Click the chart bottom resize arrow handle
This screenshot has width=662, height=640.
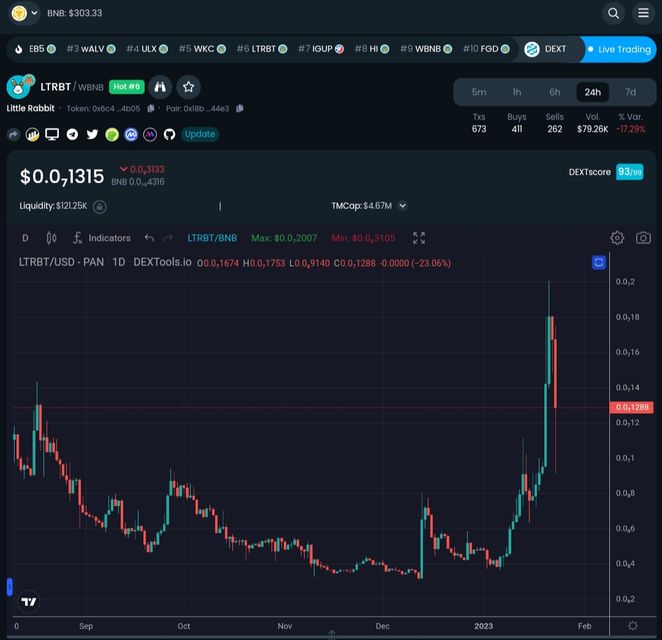[x=331, y=635]
